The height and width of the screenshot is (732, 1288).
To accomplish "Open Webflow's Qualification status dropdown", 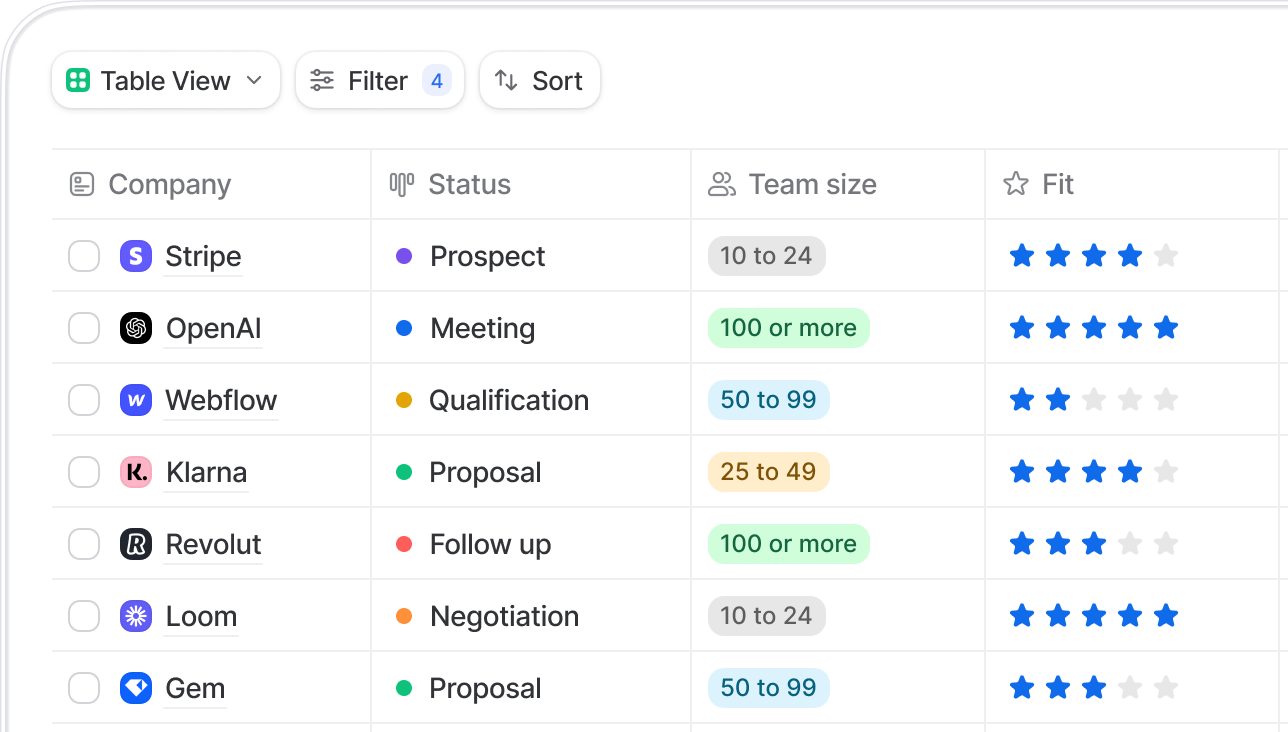I will (508, 400).
